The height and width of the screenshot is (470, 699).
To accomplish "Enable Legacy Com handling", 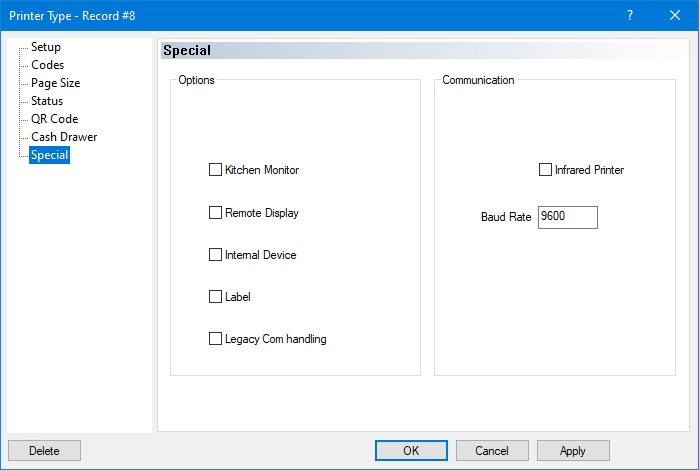I will pyautogui.click(x=215, y=339).
